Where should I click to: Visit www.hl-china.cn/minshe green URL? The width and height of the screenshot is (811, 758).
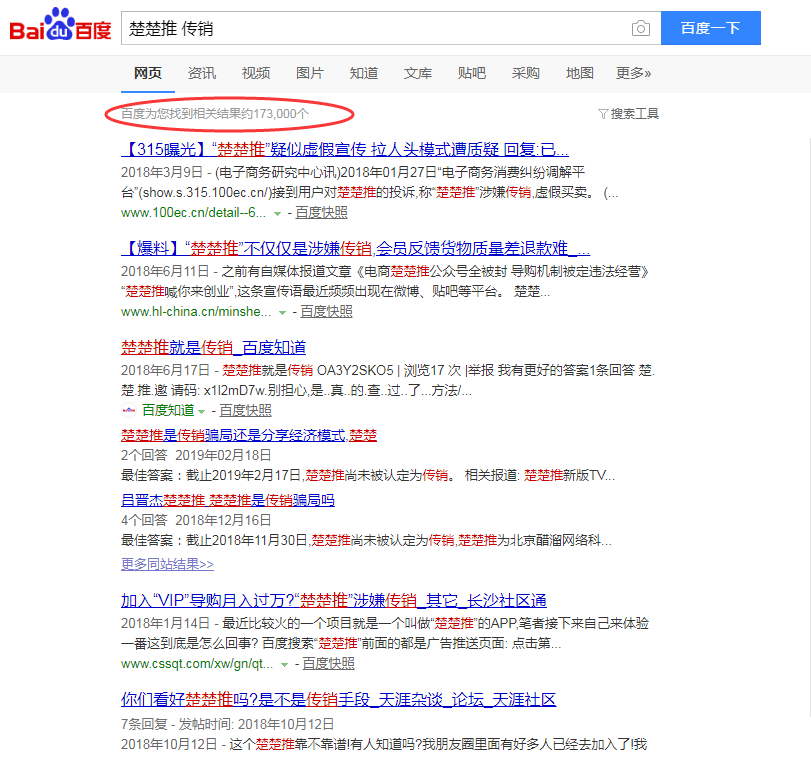click(x=196, y=312)
